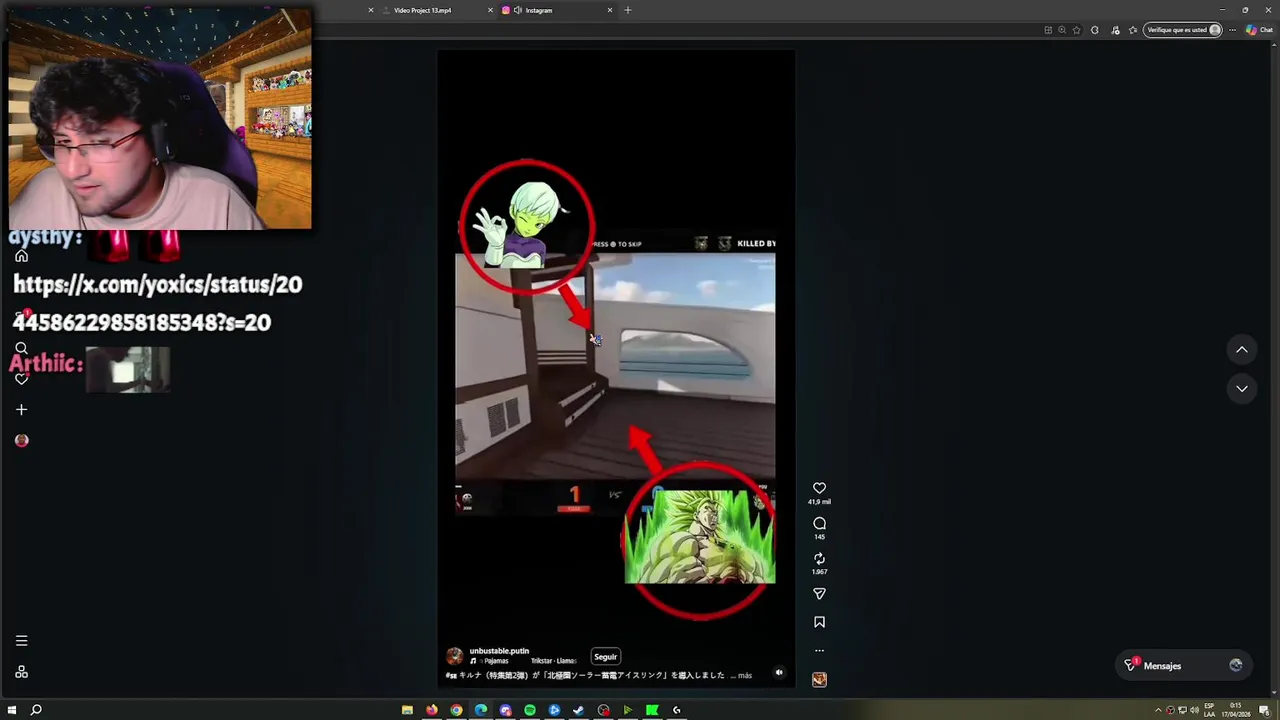Screen dimensions: 1280x720
Task: Open the browser's three-dot settings menu
Action: [x=1232, y=30]
